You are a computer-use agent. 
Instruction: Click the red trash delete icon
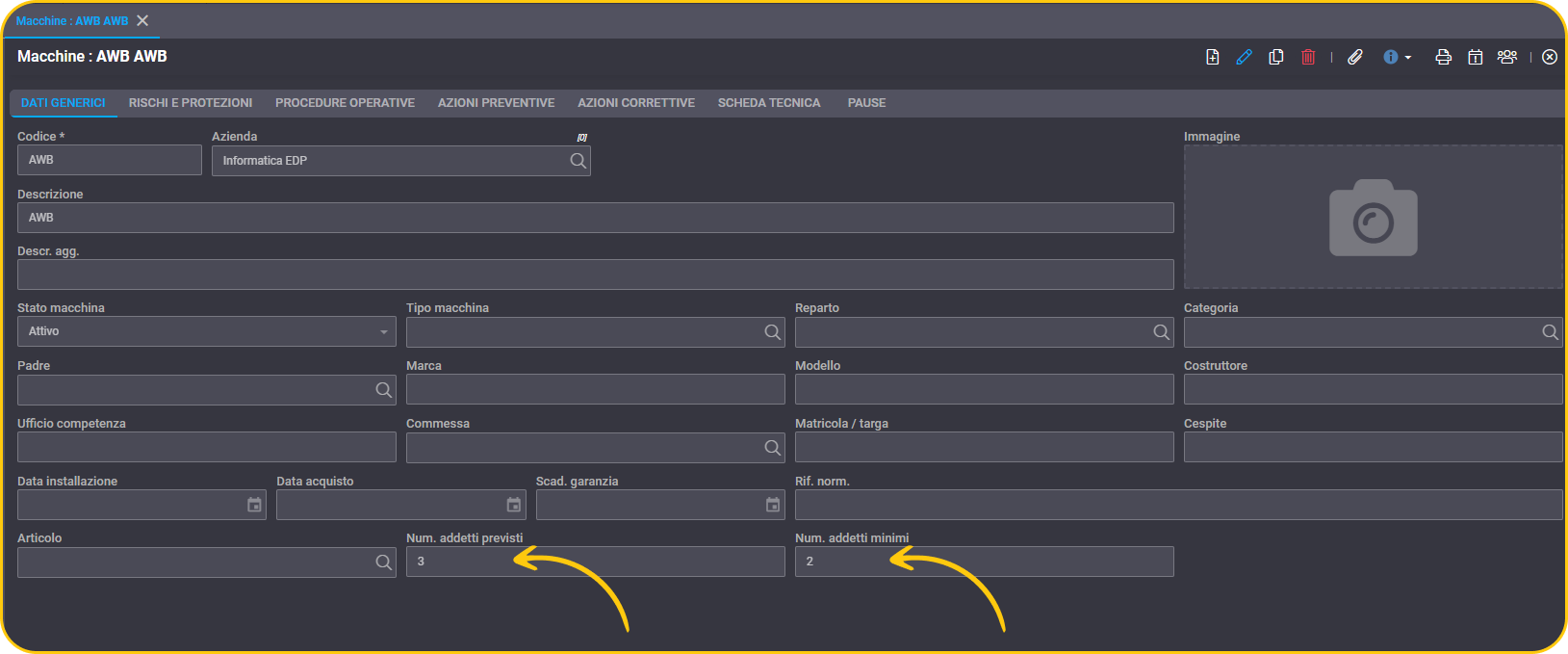pos(1308,57)
